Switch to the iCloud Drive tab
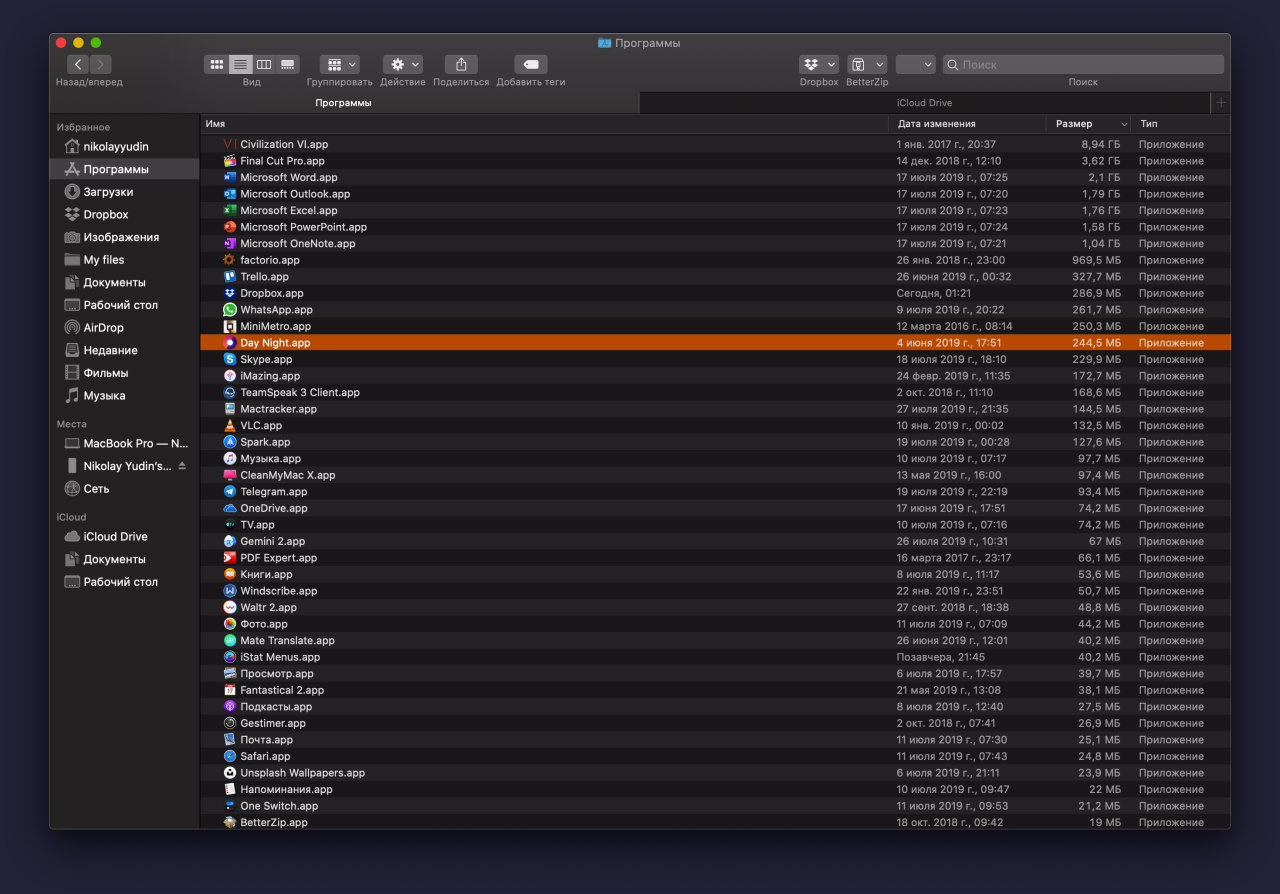 925,103
